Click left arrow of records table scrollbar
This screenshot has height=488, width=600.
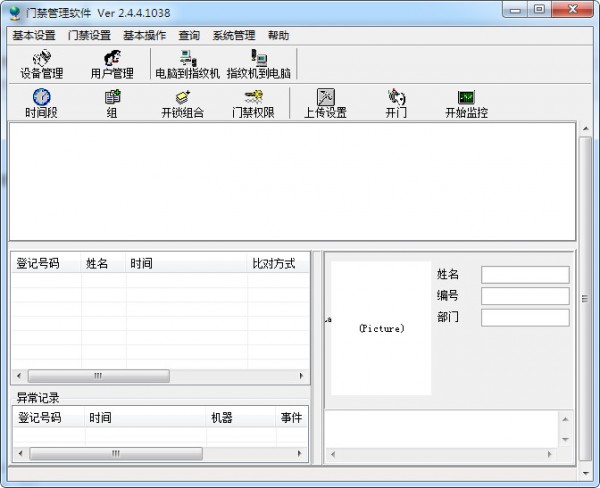[19, 376]
